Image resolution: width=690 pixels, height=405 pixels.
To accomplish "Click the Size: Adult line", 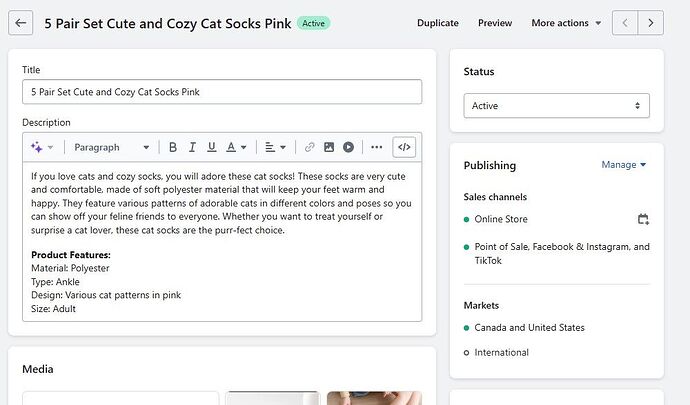I will 53,309.
